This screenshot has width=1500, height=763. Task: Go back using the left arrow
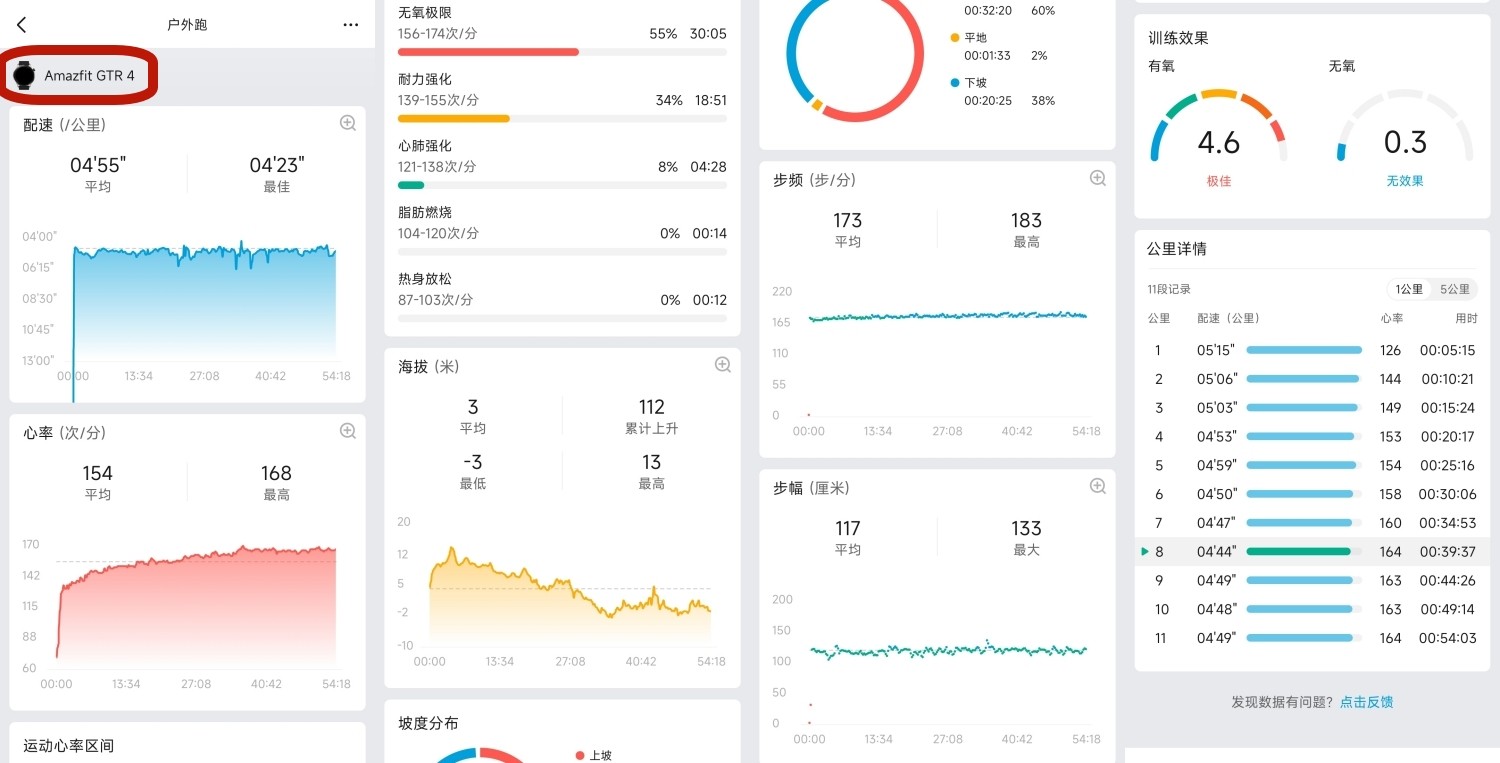(x=22, y=25)
